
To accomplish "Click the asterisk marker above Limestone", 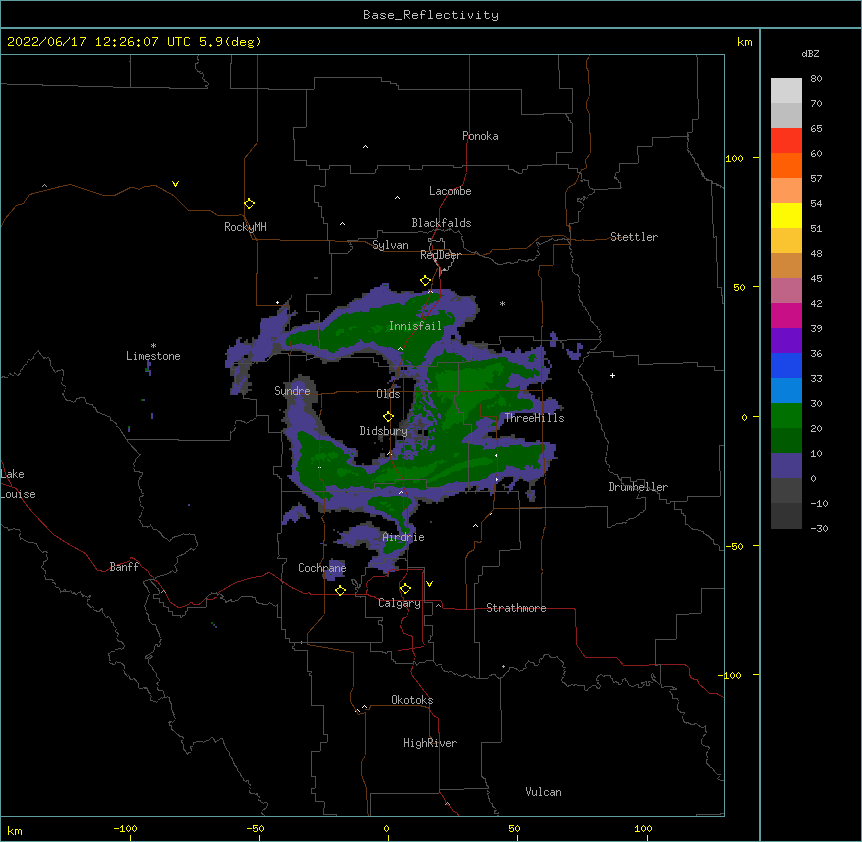I will coord(153,346).
